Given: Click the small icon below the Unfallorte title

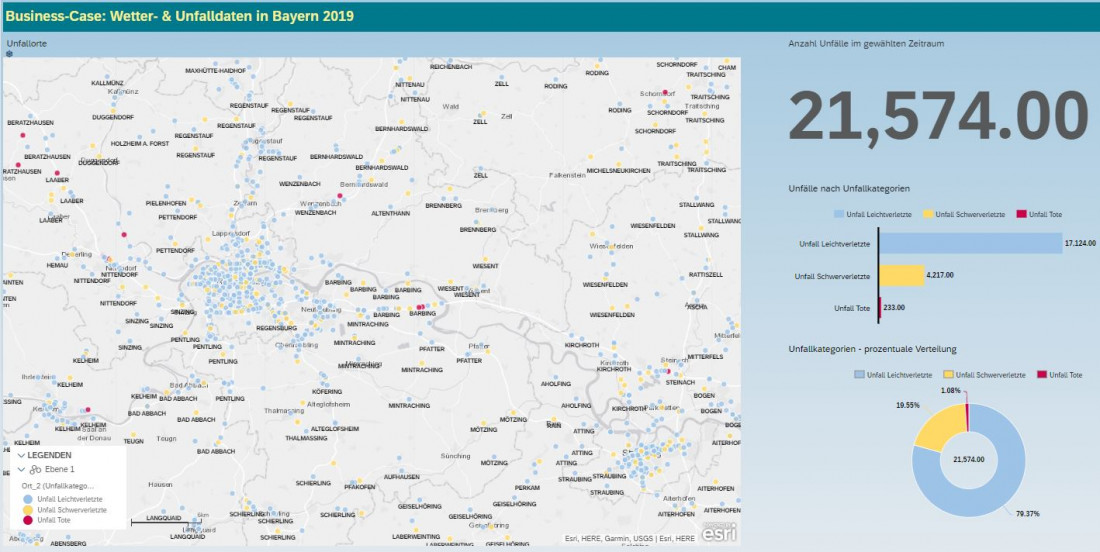Looking at the screenshot, I should click(x=10, y=54).
